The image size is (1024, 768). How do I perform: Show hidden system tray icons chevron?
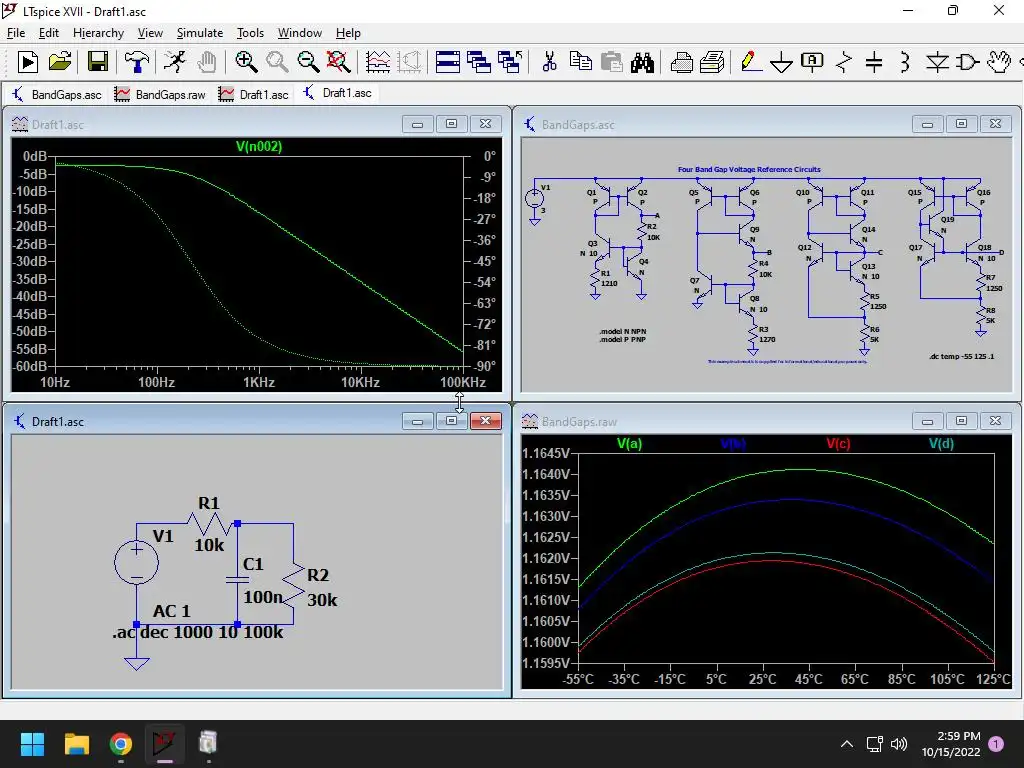click(846, 744)
